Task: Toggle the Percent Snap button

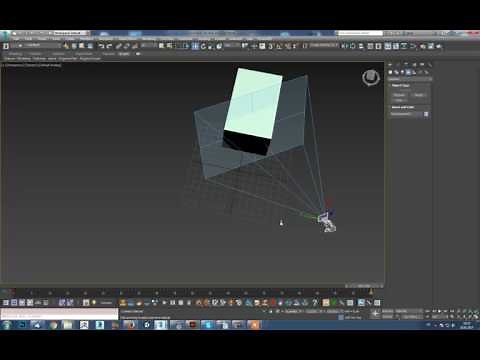Action: click(x=287, y=46)
